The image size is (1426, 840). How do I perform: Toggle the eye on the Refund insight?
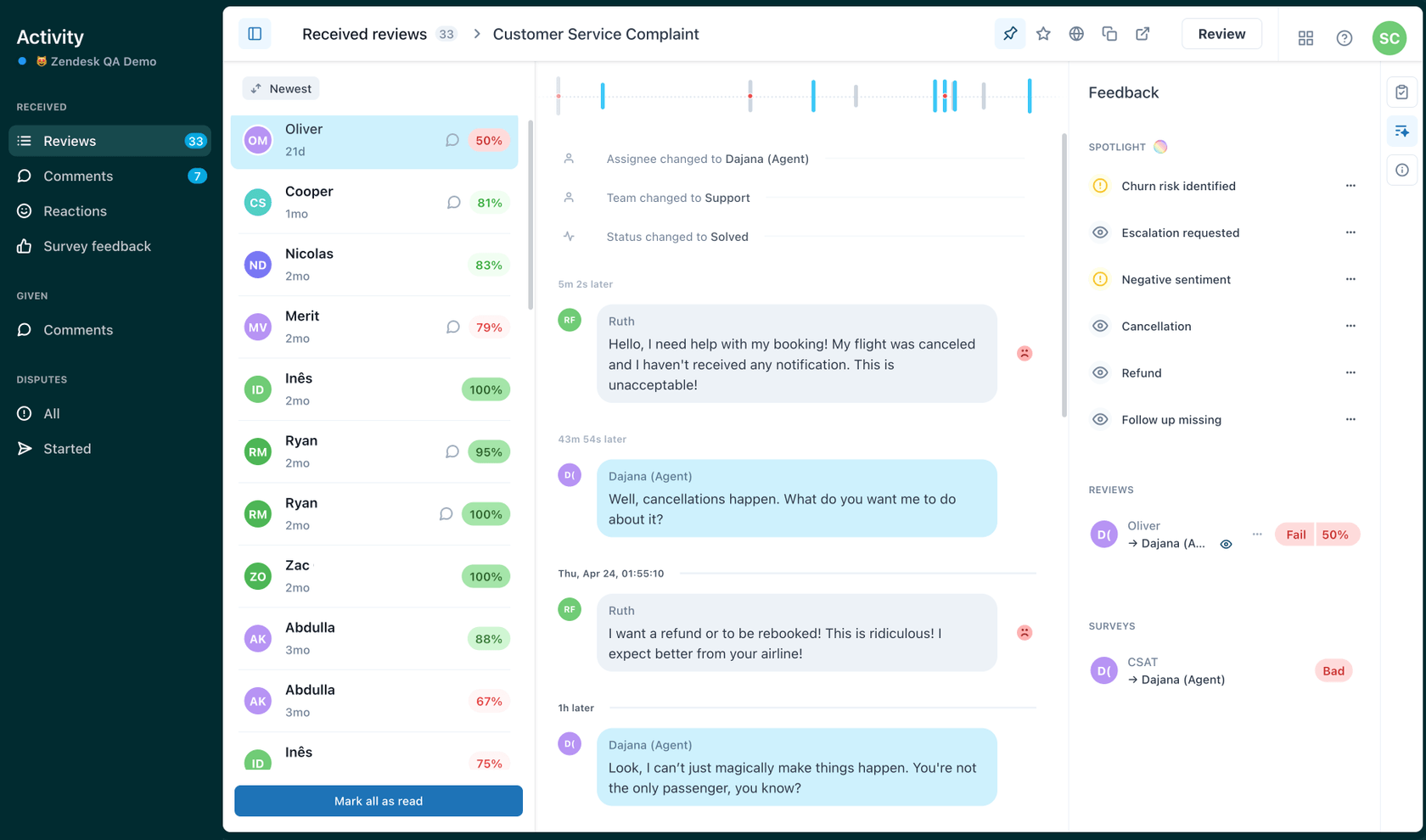click(x=1100, y=372)
